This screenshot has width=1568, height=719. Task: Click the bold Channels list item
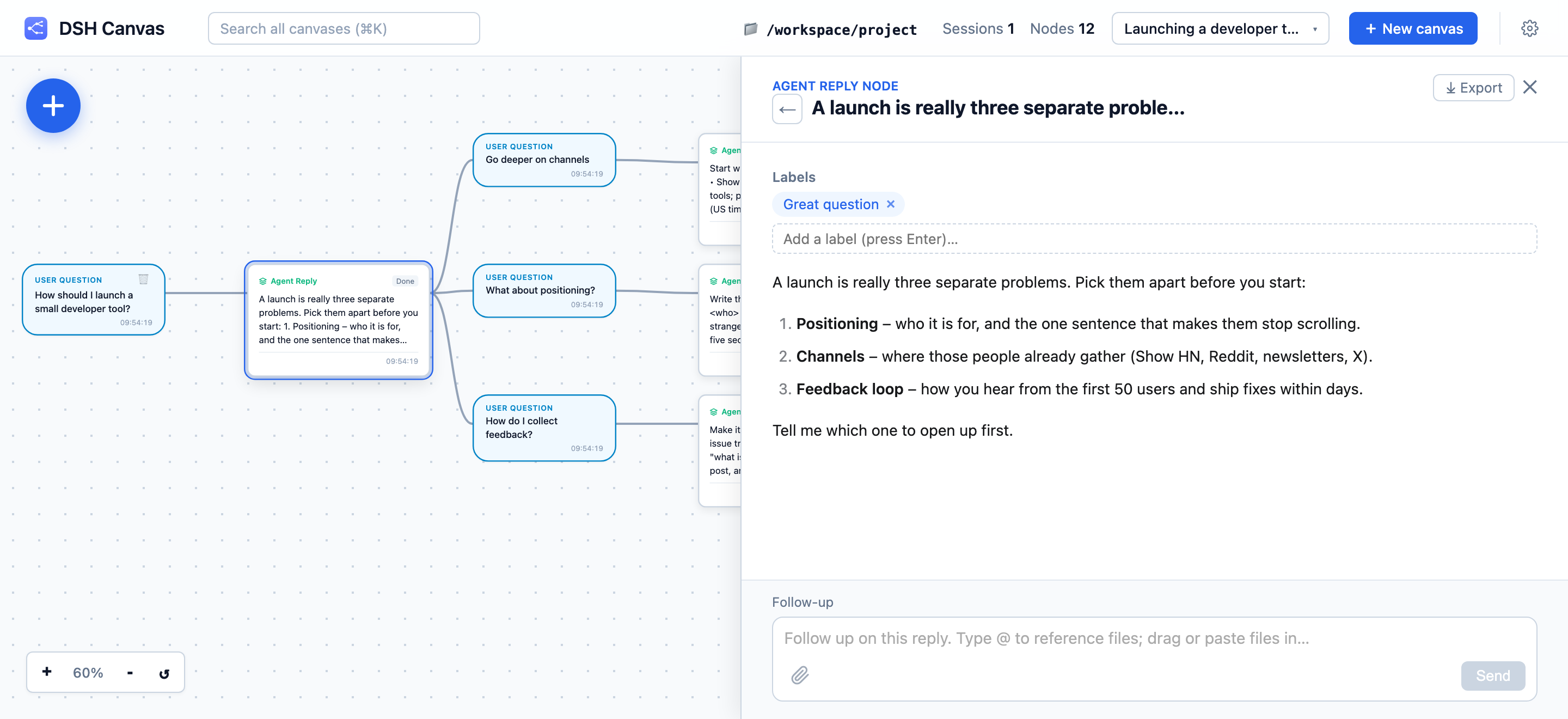830,356
